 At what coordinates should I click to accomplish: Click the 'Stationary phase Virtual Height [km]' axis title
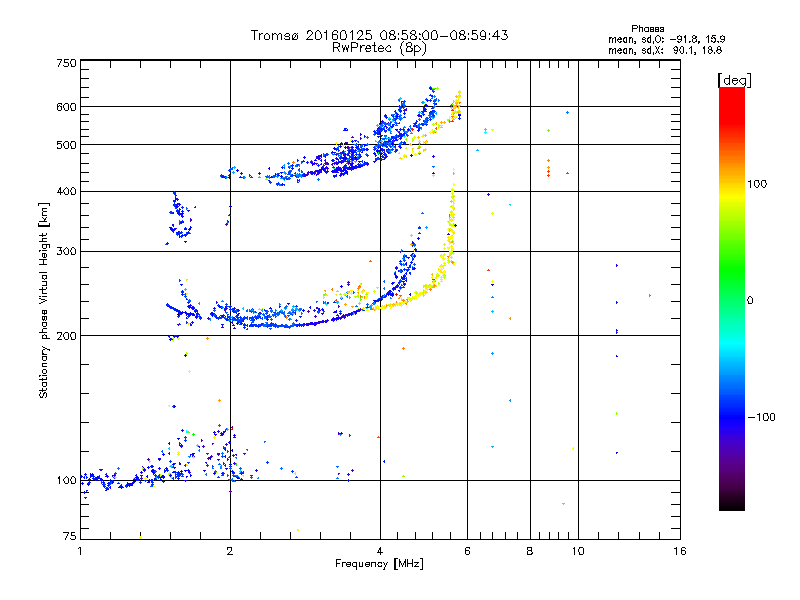(44, 300)
